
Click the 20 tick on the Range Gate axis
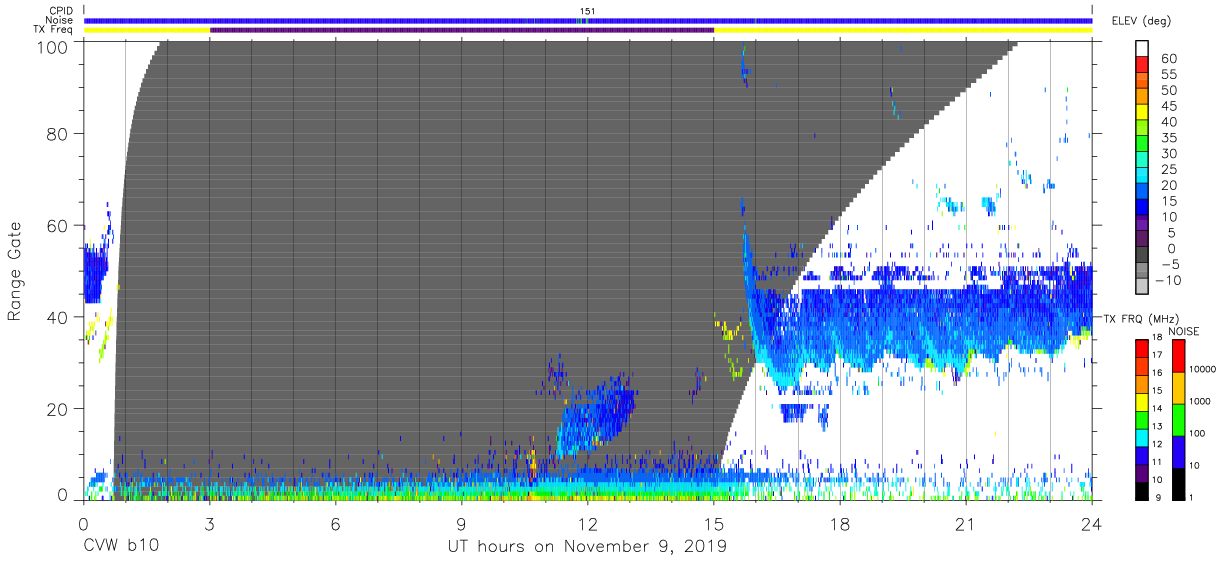click(59, 409)
